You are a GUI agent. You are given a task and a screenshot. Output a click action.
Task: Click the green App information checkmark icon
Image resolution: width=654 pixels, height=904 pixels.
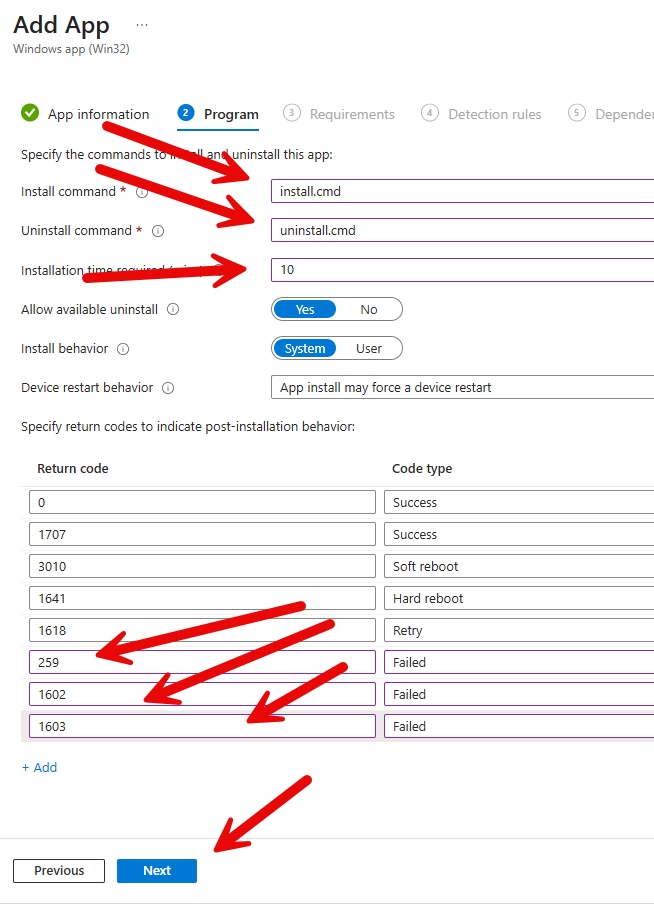coord(30,113)
